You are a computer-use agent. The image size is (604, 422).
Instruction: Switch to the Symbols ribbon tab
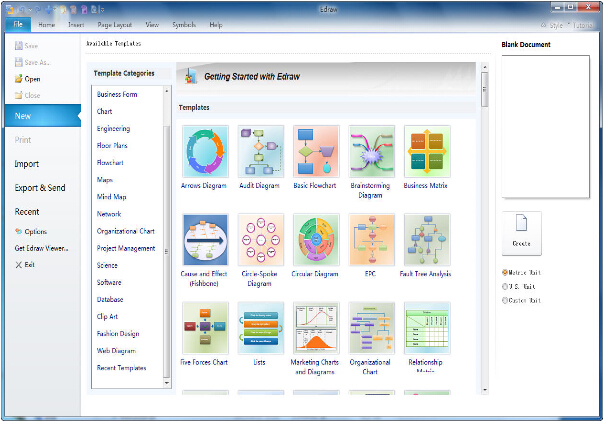coord(184,25)
